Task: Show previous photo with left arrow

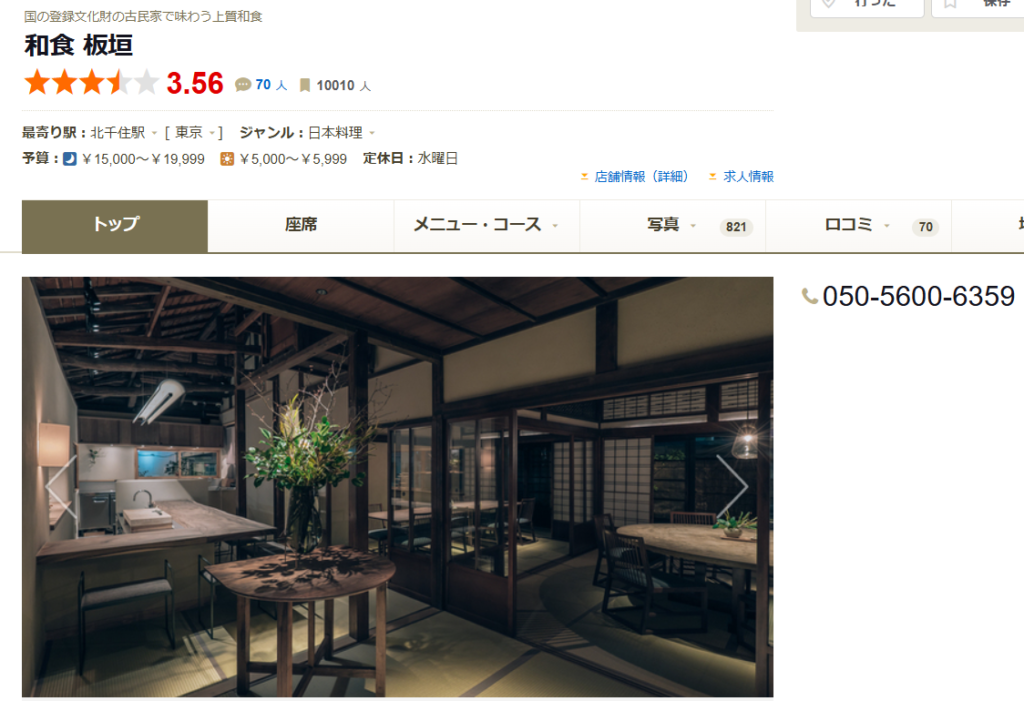Action: coord(61,486)
